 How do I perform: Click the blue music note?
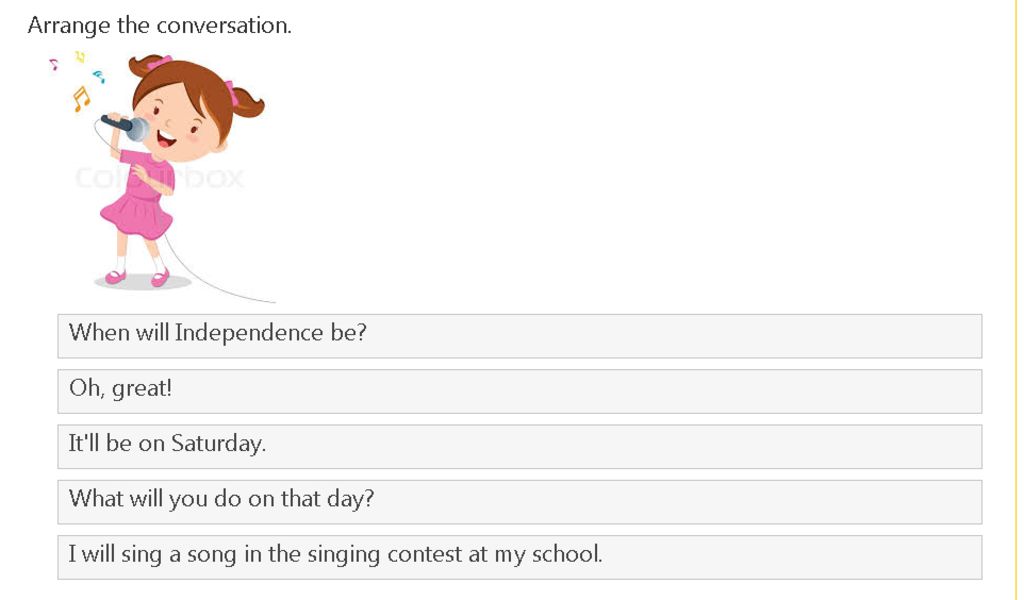pos(99,76)
